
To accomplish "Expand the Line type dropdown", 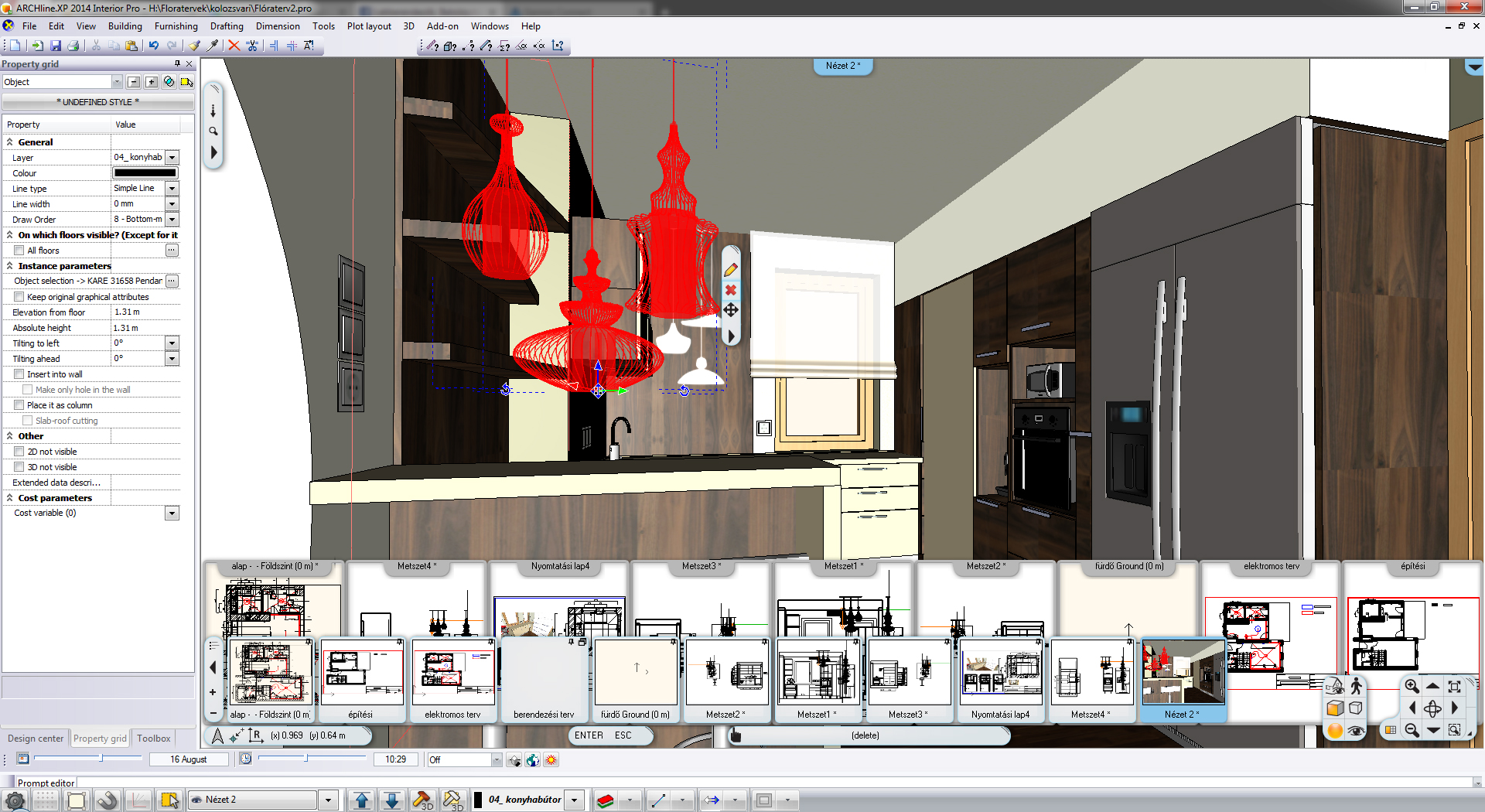I will (x=172, y=189).
